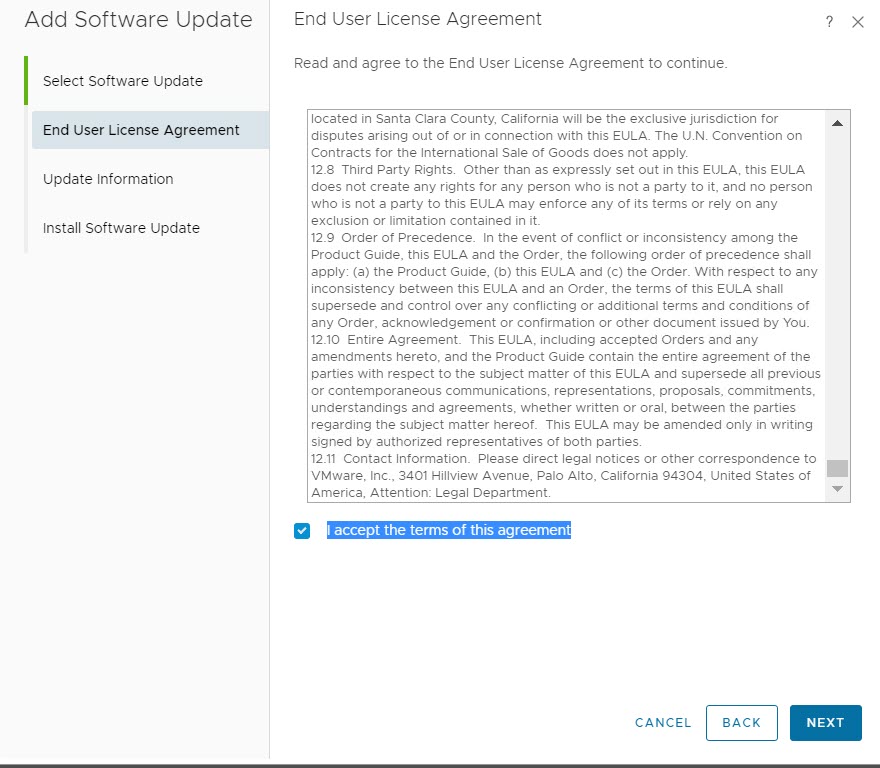
Task: Close the Add Software Update dialog
Action: [x=857, y=23]
